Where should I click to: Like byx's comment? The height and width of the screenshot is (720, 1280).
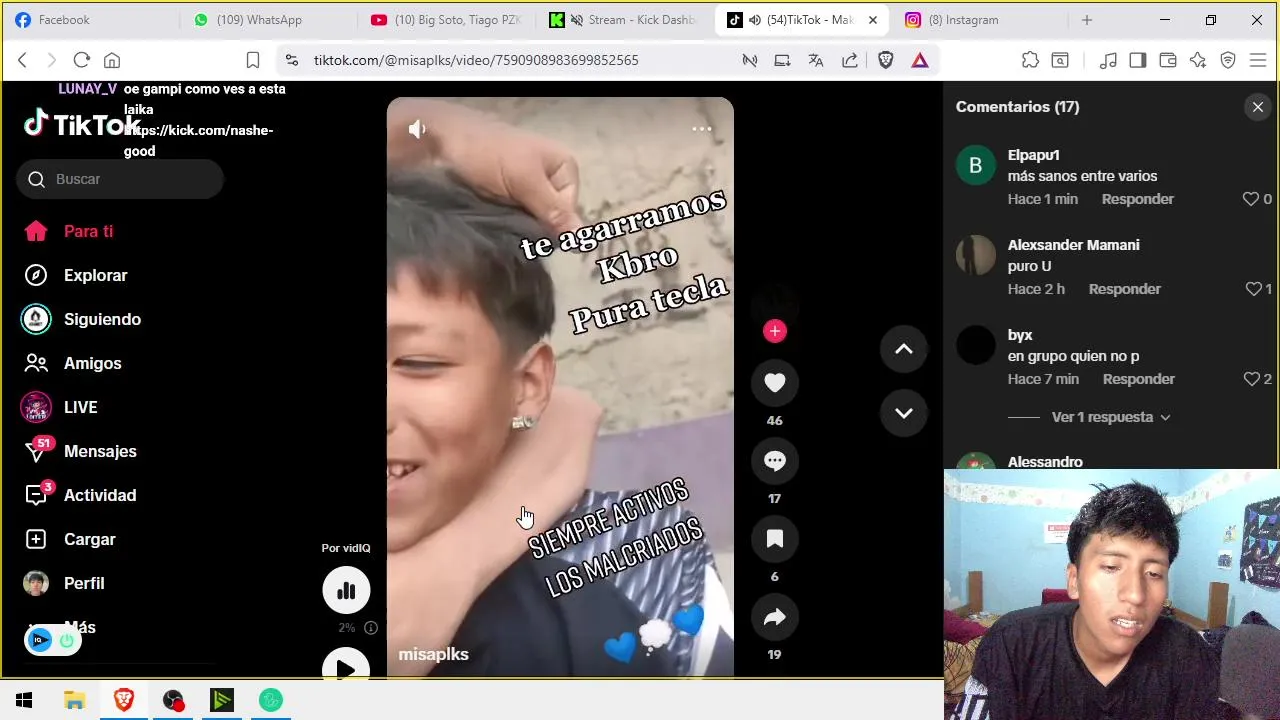coord(1251,379)
